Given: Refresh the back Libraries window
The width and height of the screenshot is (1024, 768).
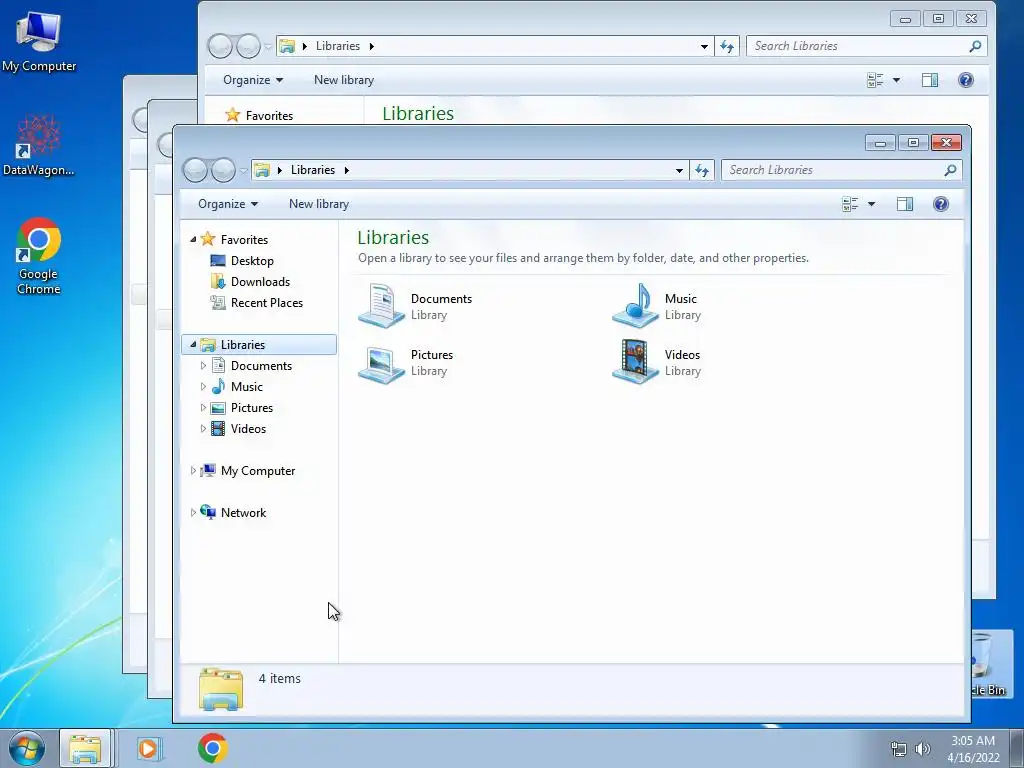Looking at the screenshot, I should pyautogui.click(x=727, y=46).
